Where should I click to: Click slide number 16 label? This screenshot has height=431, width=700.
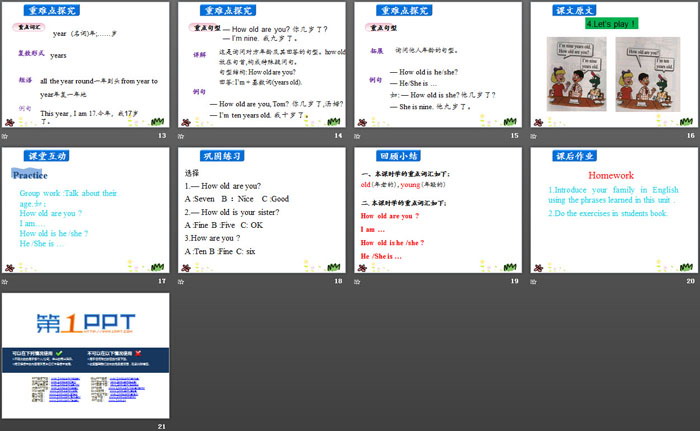click(691, 135)
